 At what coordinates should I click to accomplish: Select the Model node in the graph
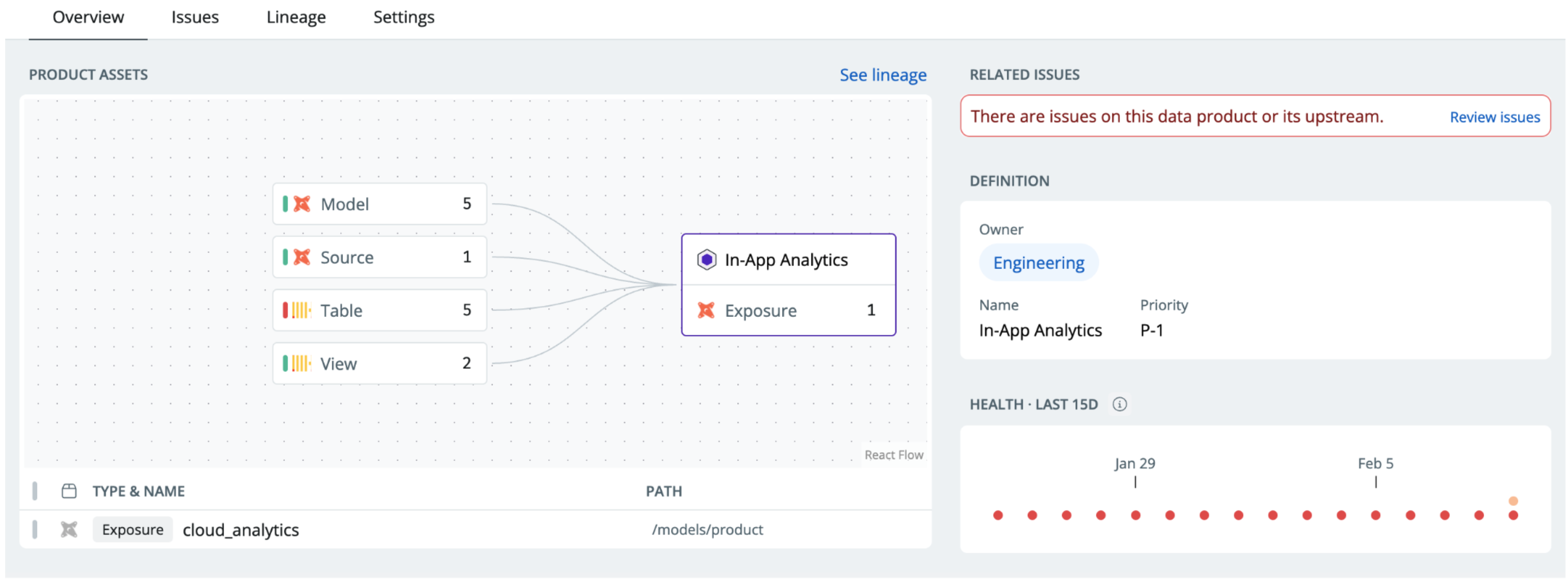[x=380, y=204]
